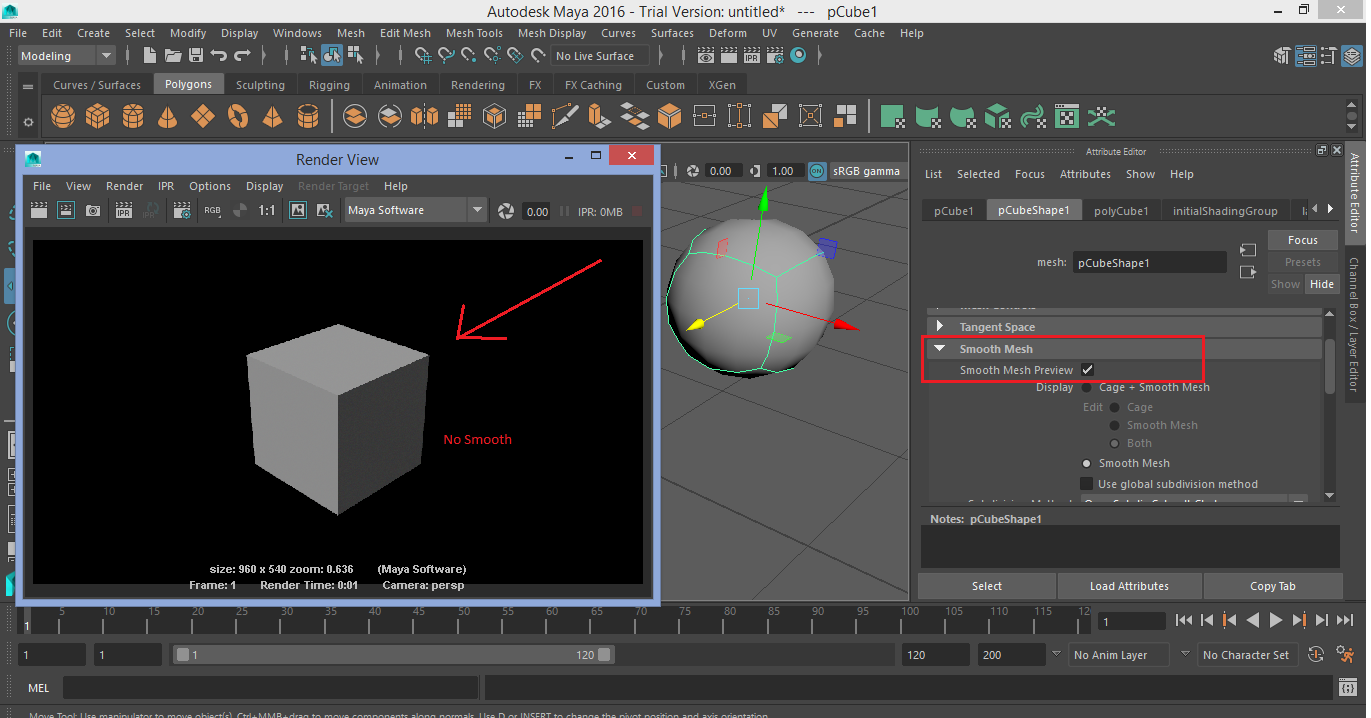
Task: Open the Modeling menu set dropdown
Action: 66,56
